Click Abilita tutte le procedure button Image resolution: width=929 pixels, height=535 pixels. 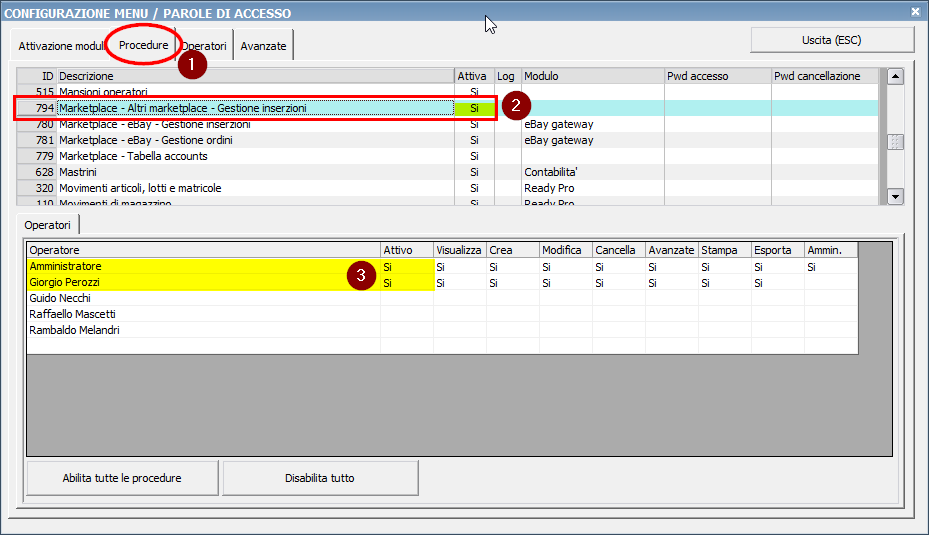(122, 478)
